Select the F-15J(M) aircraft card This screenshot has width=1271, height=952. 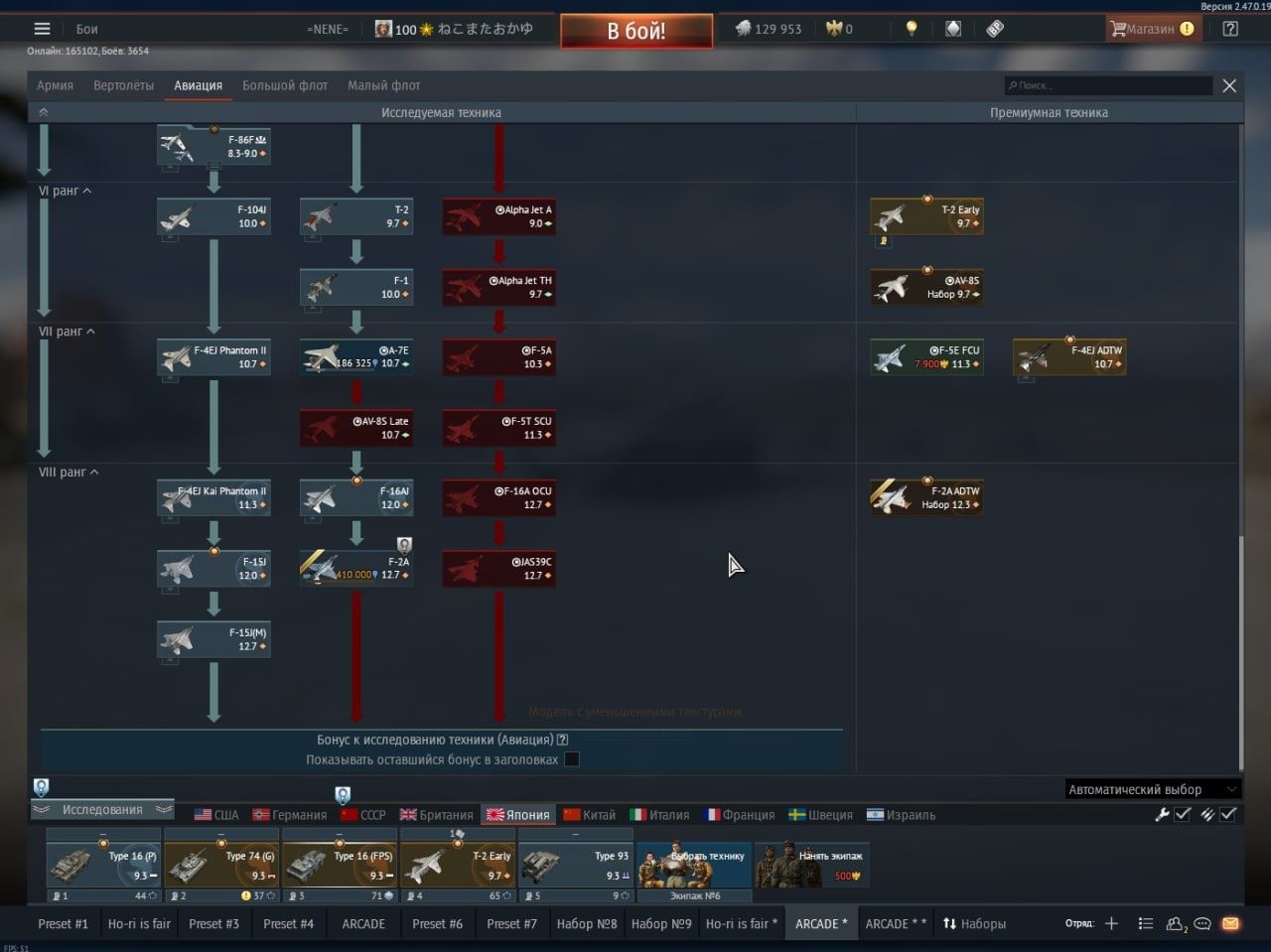(213, 639)
